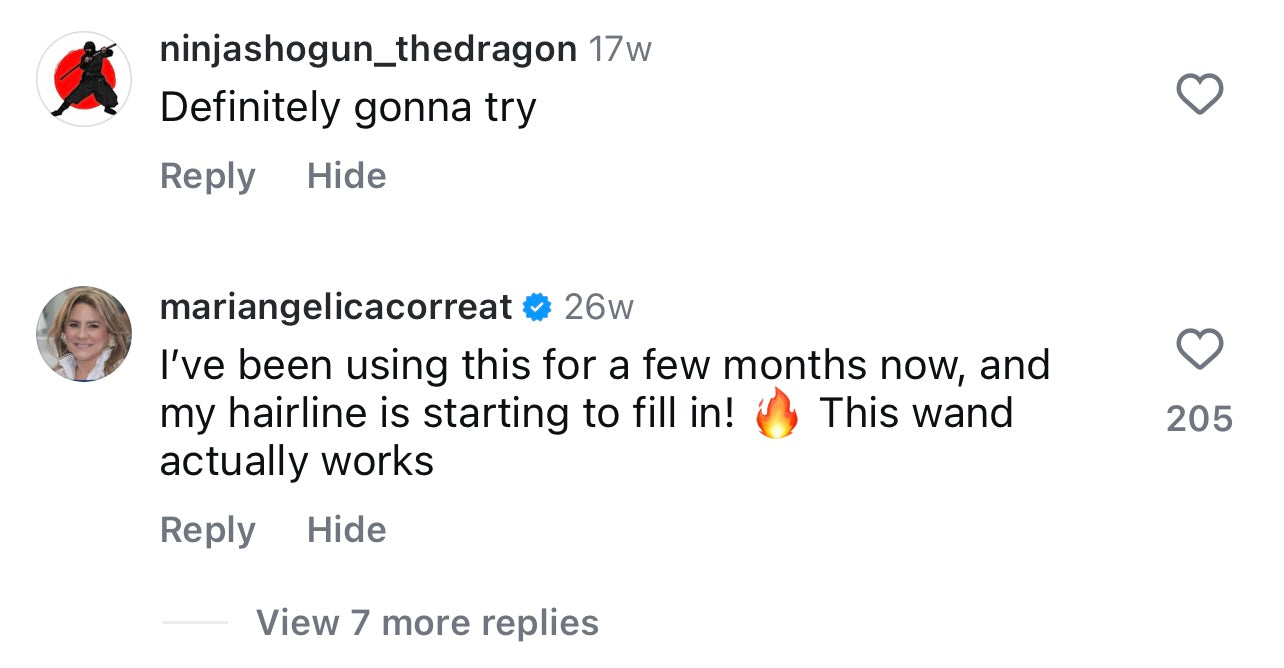Screen dimensions: 1284x668
Task: Select the "Definitely gonna try" comment text
Action: coord(348,107)
